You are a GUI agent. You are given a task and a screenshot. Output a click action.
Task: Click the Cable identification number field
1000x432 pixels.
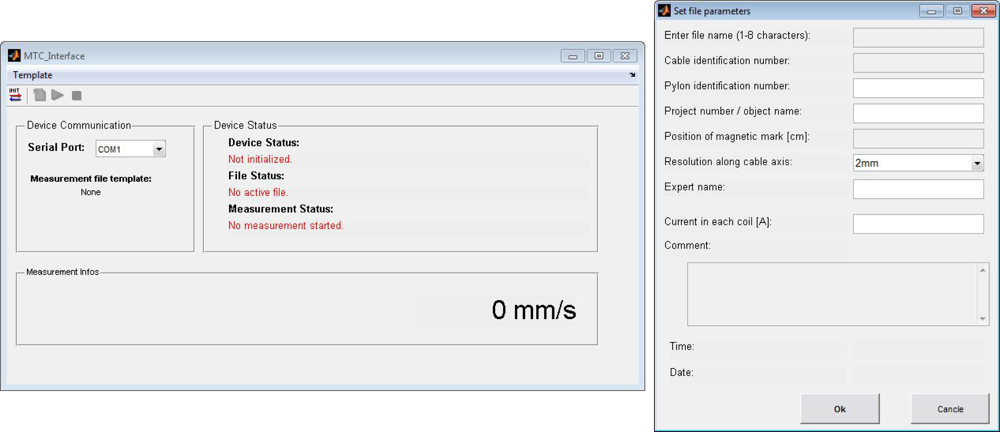coord(918,63)
